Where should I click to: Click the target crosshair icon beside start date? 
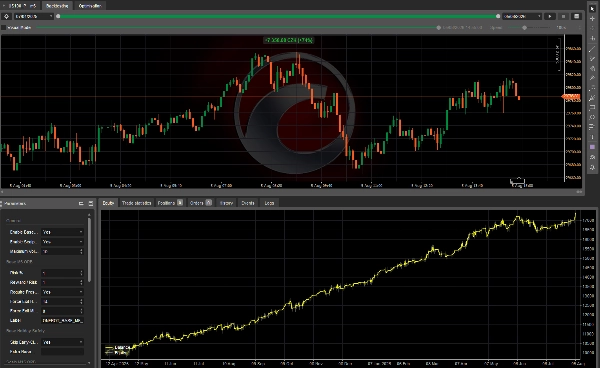7,16
